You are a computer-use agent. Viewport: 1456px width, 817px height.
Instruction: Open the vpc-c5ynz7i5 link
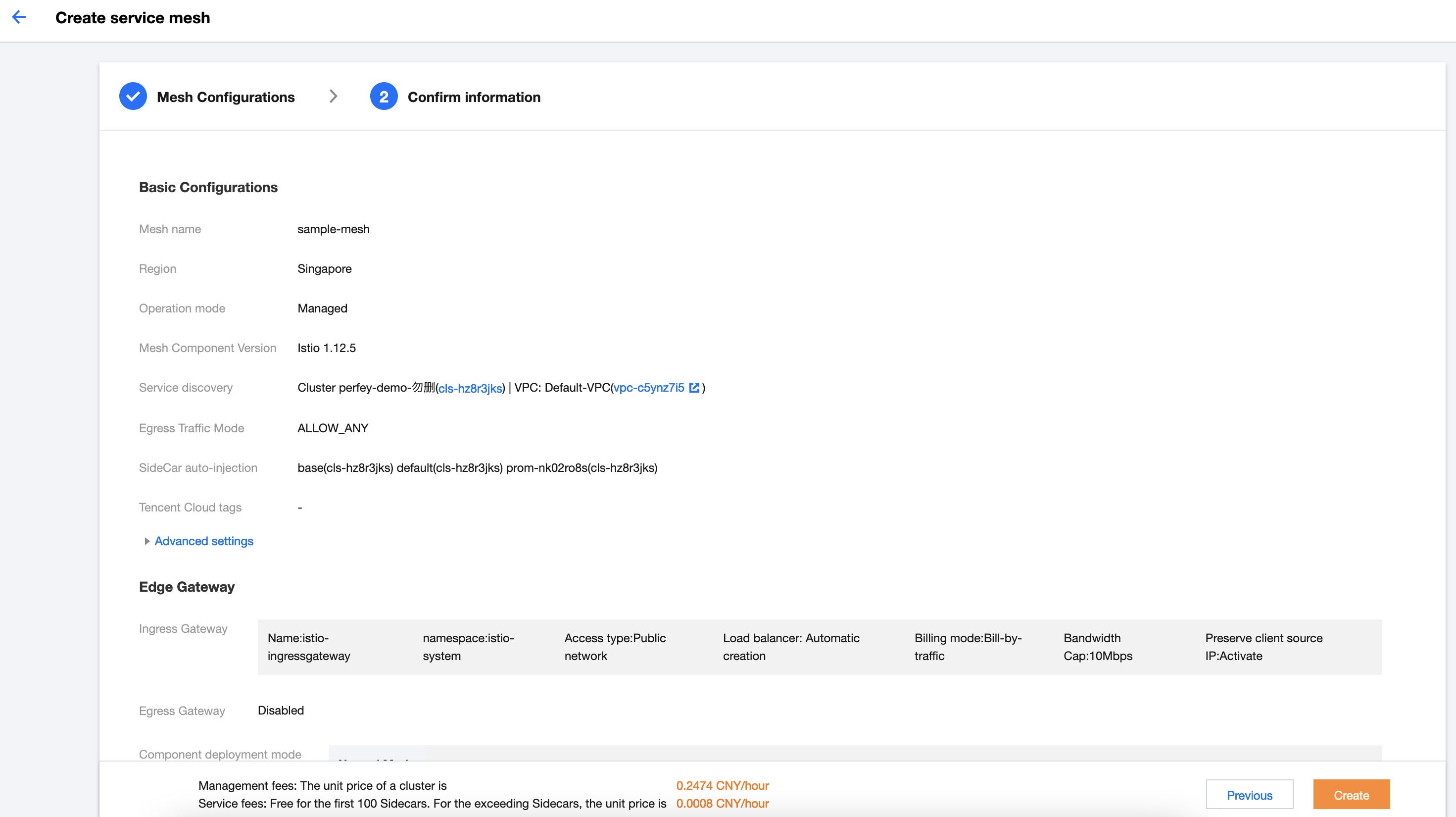(649, 388)
